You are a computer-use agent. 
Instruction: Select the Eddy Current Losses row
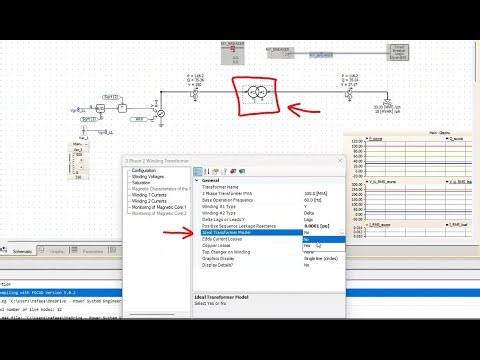tap(252, 239)
